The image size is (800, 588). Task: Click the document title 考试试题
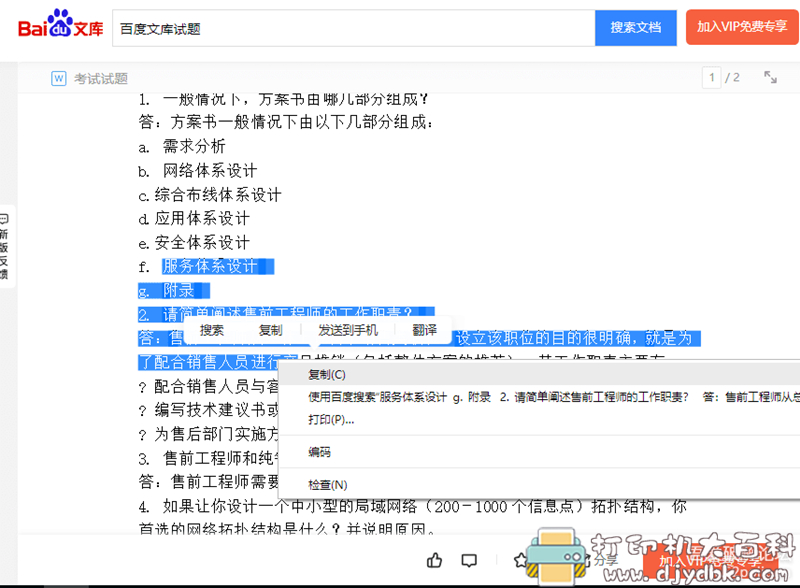(101, 79)
